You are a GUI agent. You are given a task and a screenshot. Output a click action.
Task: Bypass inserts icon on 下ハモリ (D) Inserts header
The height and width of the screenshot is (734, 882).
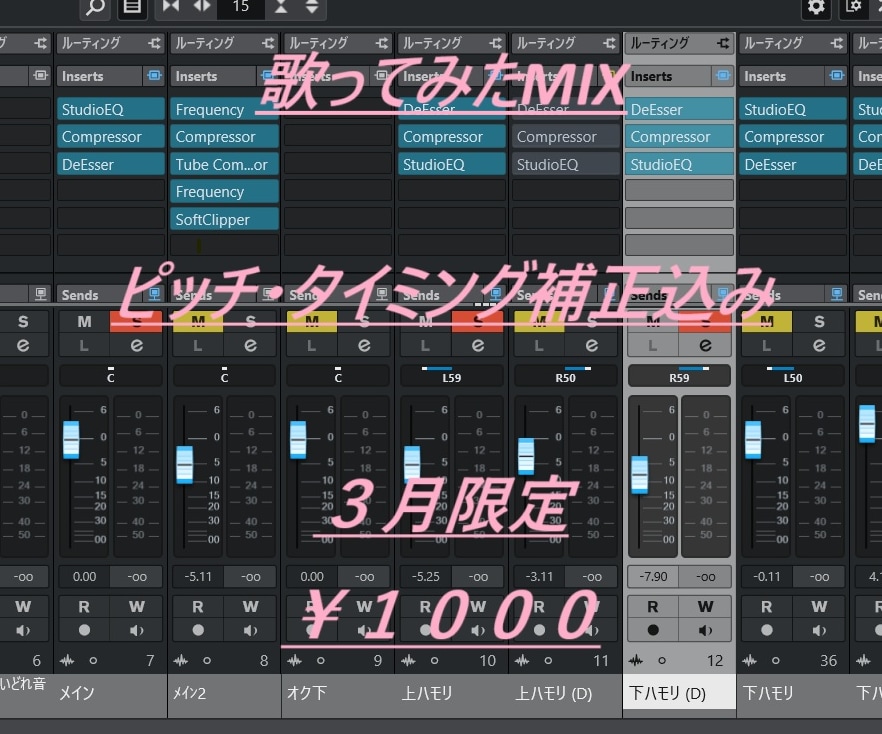[723, 75]
